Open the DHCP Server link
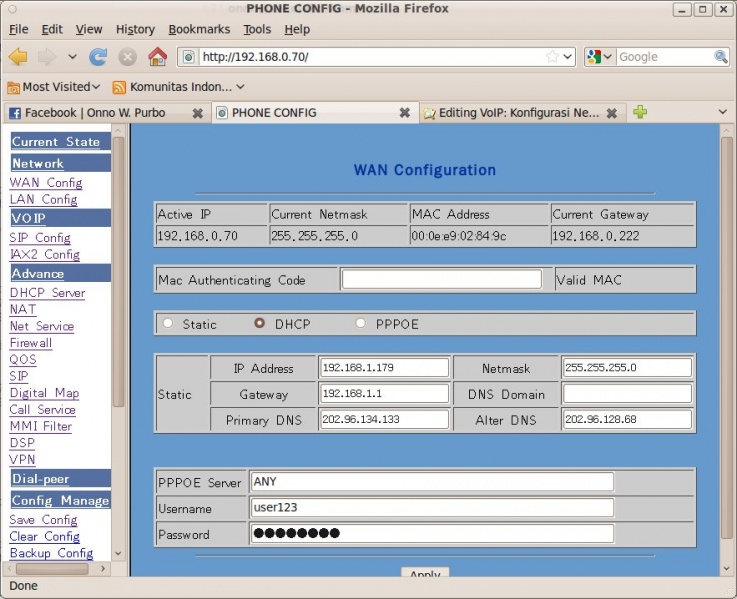 pos(47,293)
